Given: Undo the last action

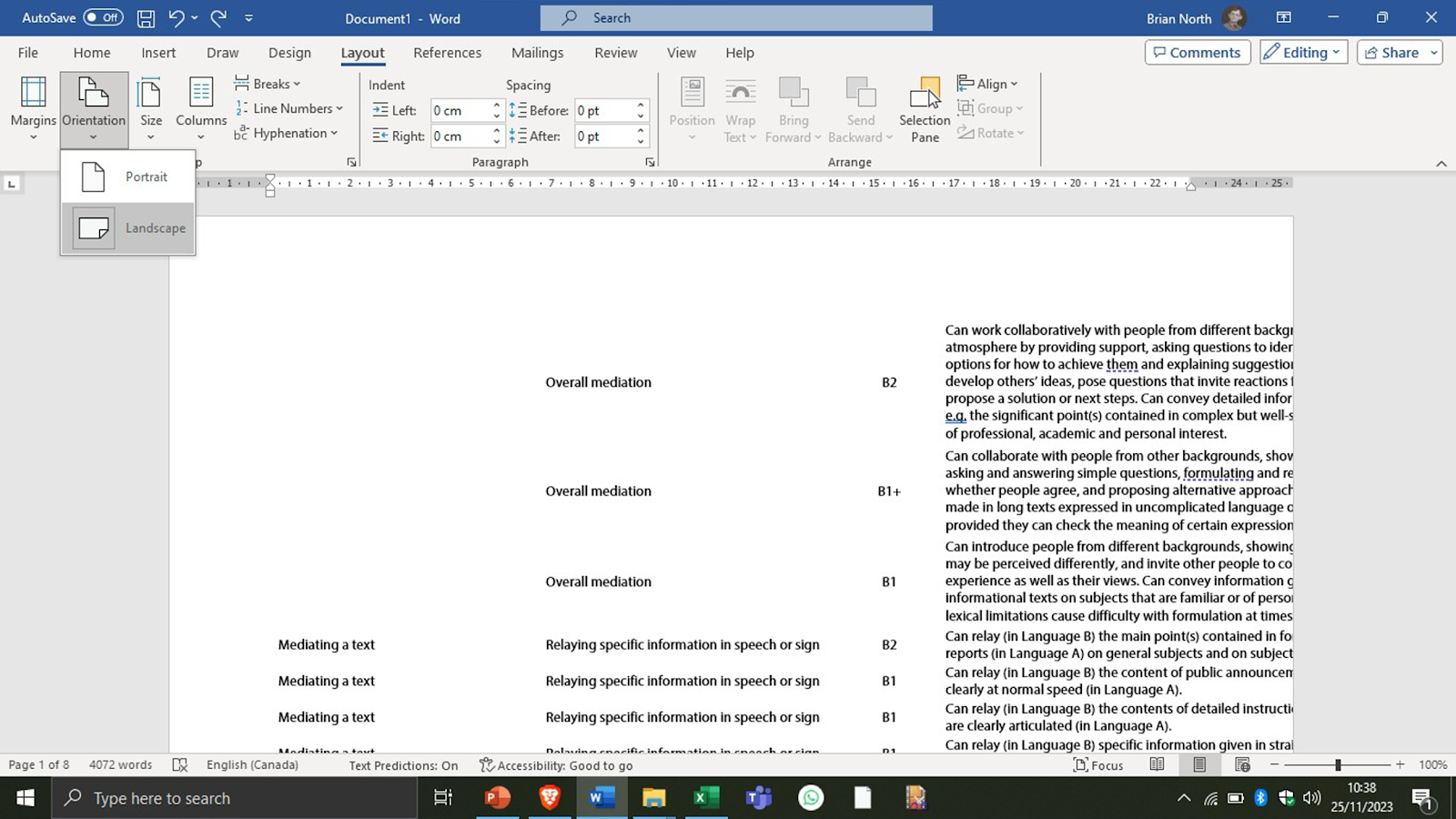Looking at the screenshot, I should click(x=177, y=18).
